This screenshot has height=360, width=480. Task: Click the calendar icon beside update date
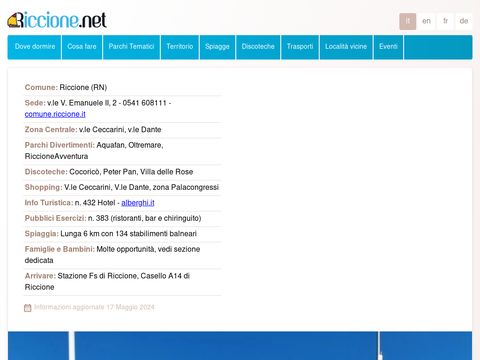click(28, 308)
